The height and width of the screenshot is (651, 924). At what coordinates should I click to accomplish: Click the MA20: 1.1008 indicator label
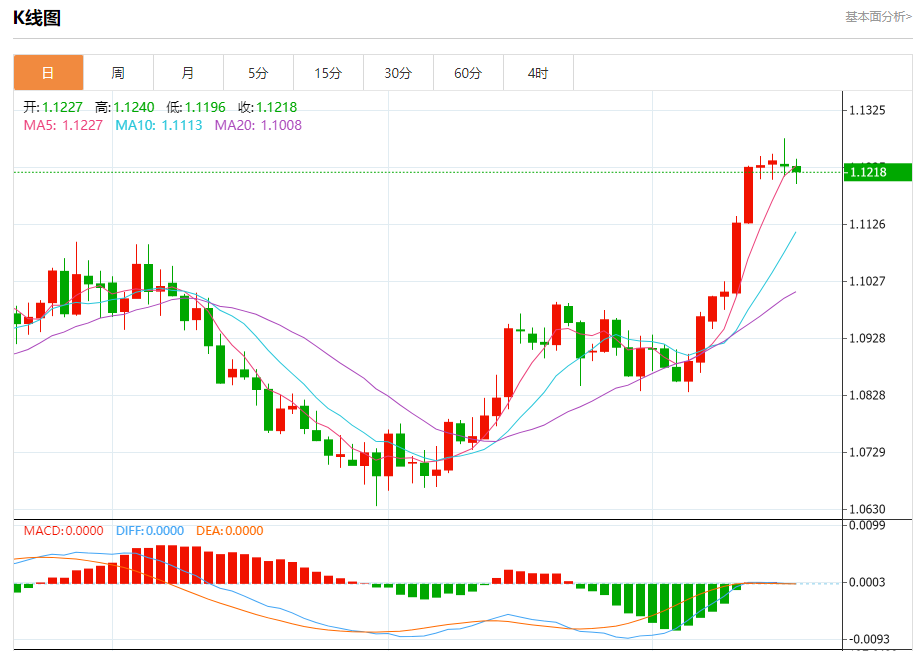(258, 125)
